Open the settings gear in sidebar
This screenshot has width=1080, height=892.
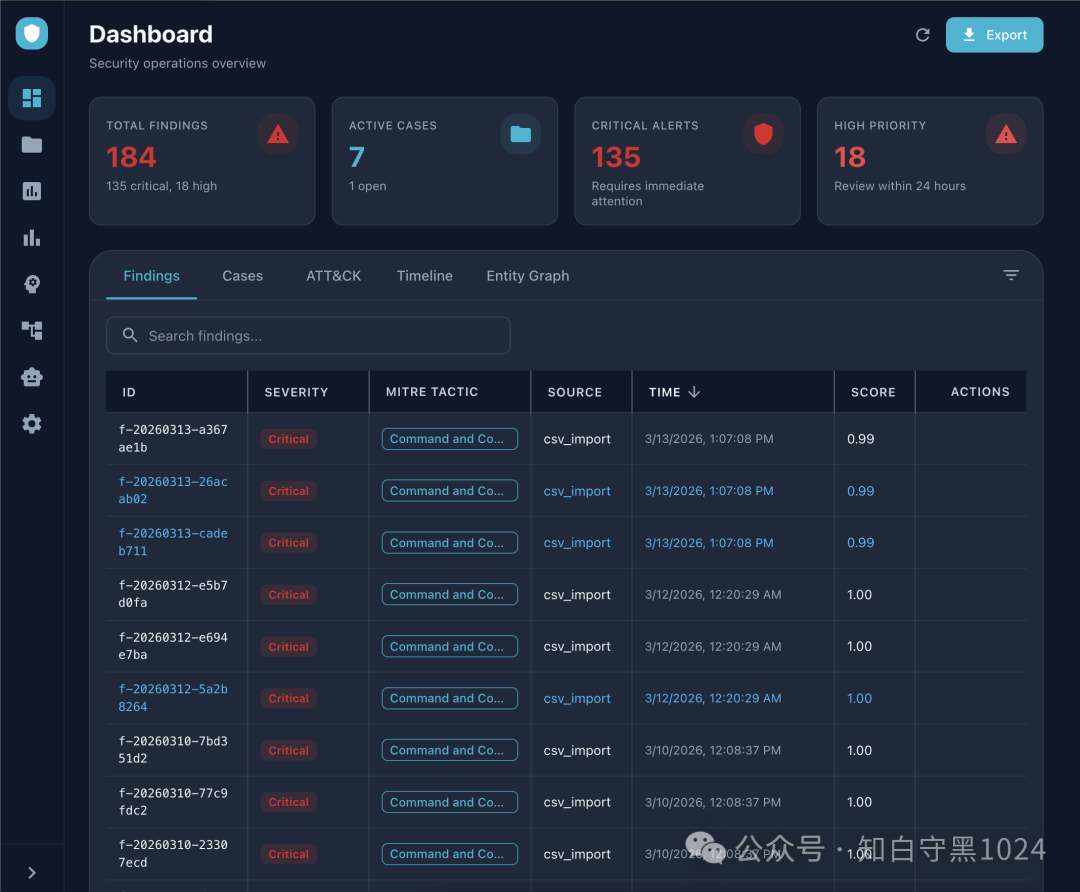coord(32,424)
